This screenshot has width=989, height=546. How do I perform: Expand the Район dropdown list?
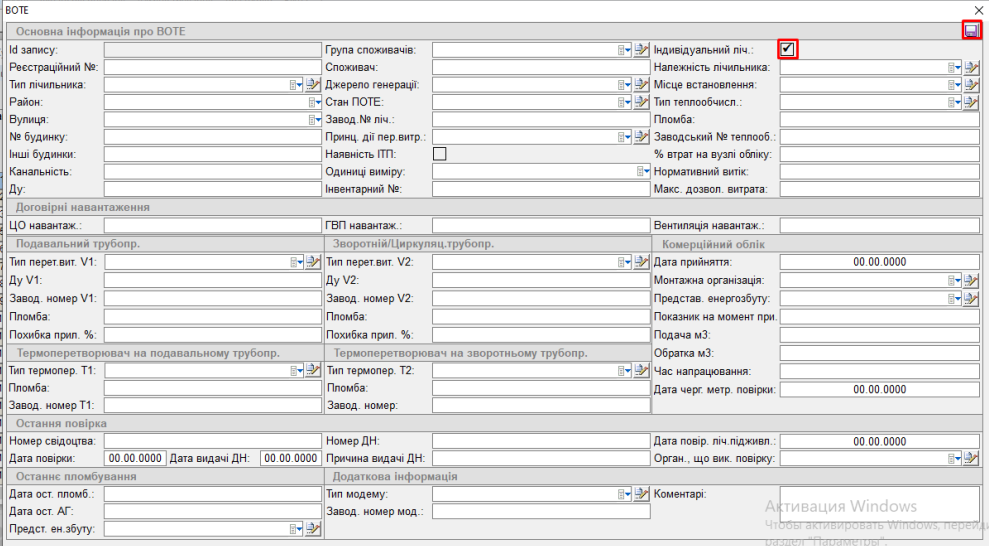pyautogui.click(x=313, y=102)
